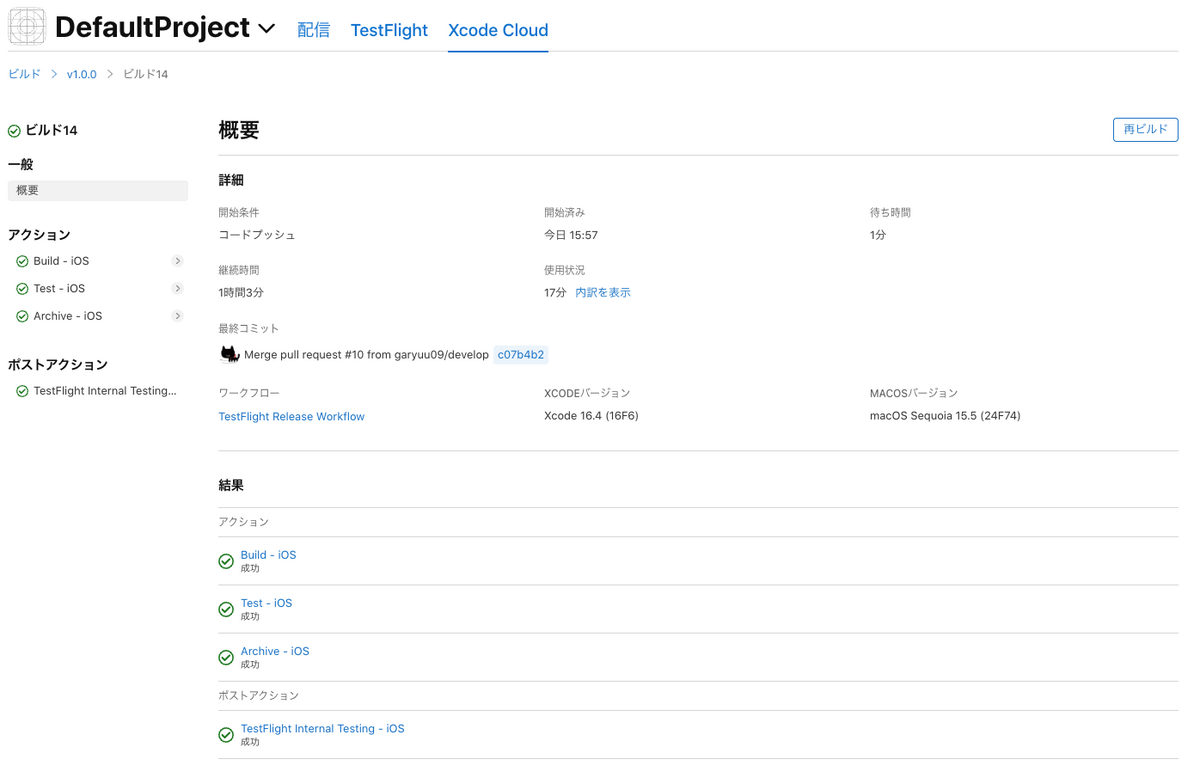Click the commit message Merge pull request #10
1200x783 pixels.
(366, 355)
